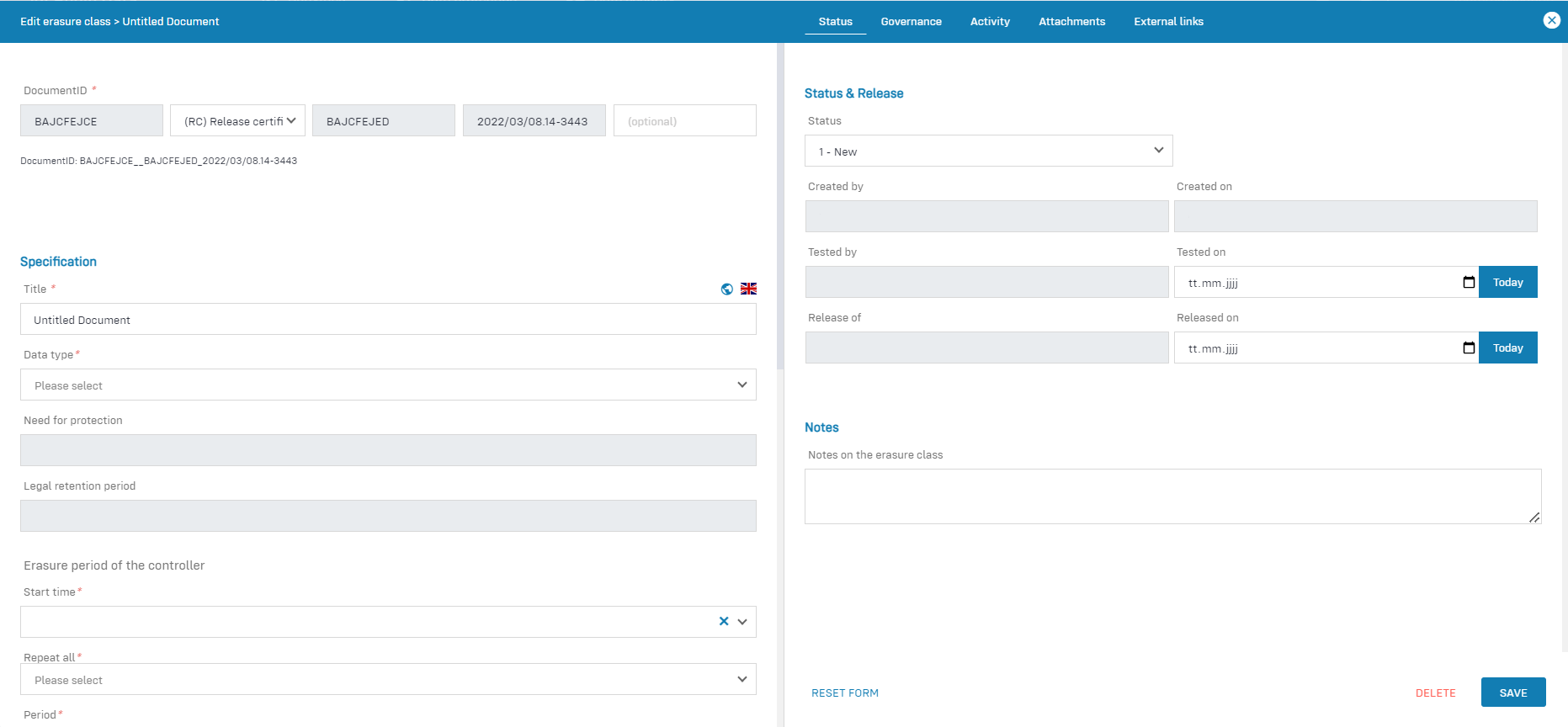Image resolution: width=1568 pixels, height=727 pixels.
Task: Go to the External links tab
Action: [1168, 22]
